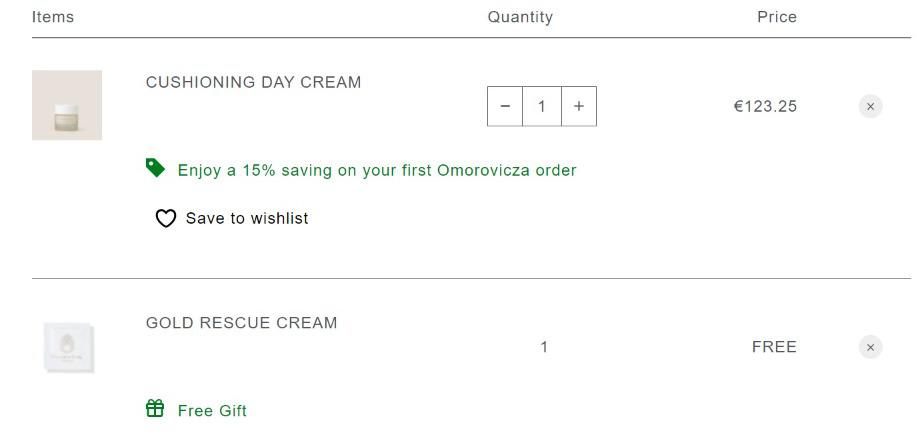Click the green discount tag icon
The height and width of the screenshot is (443, 917).
pos(155,168)
